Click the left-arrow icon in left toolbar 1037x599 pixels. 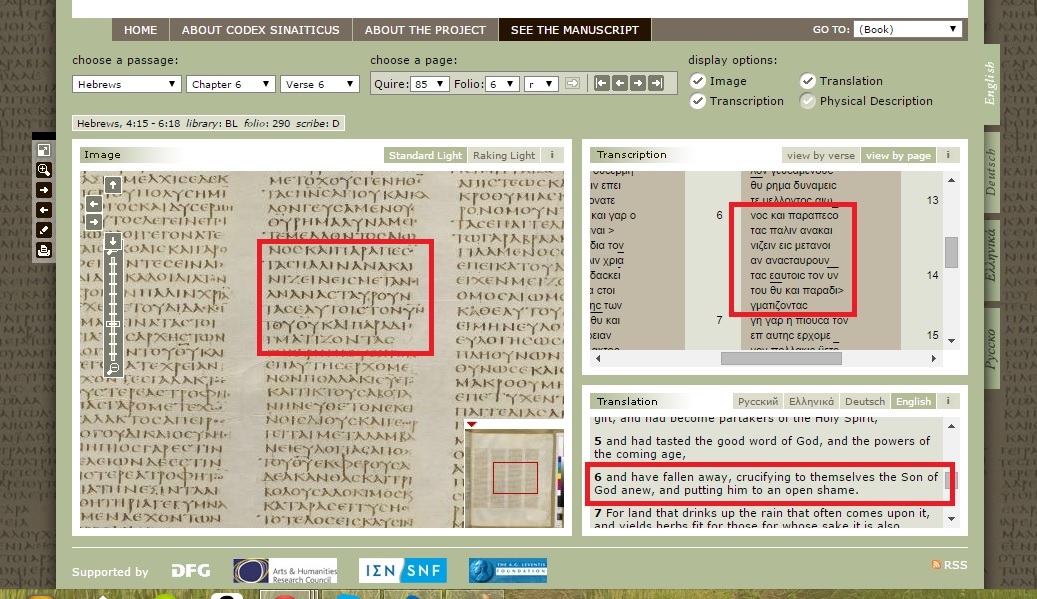pos(44,210)
